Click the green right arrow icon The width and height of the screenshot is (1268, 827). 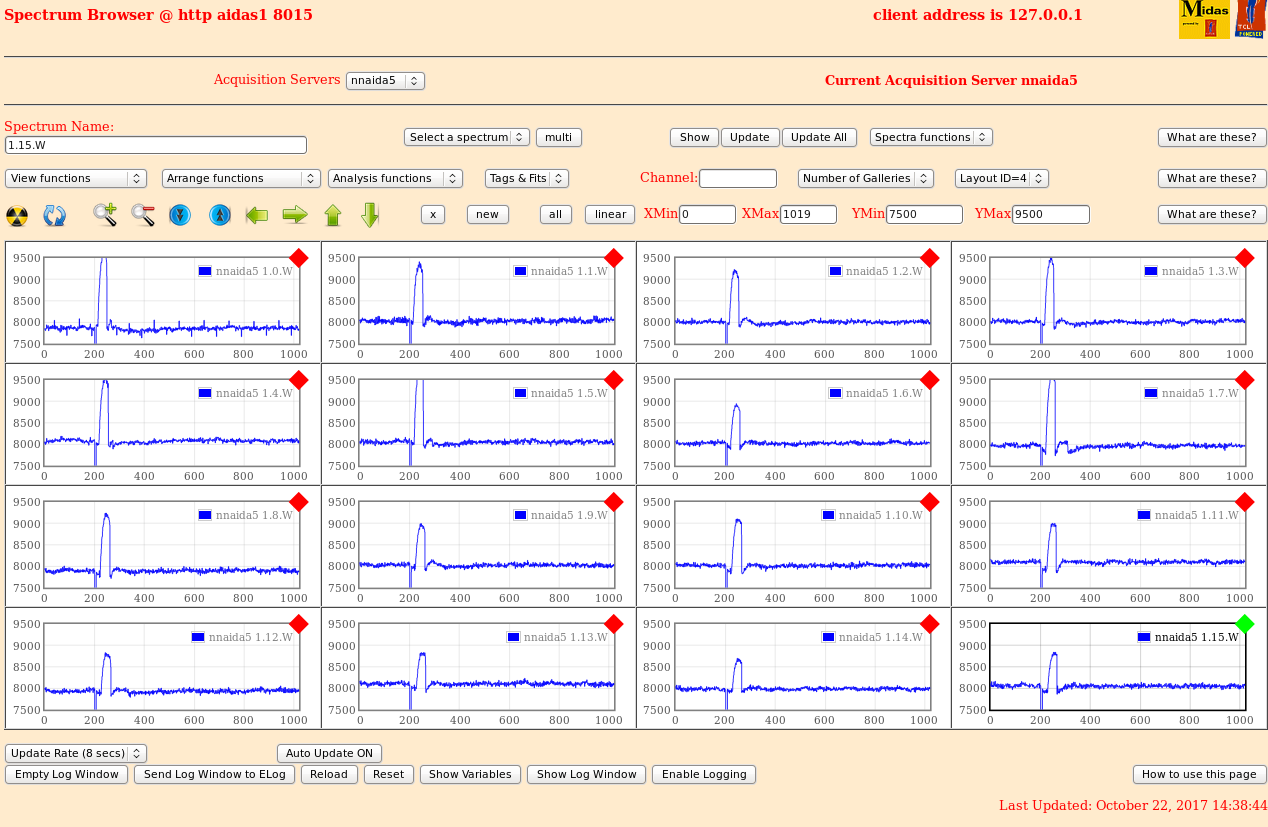[x=294, y=214]
